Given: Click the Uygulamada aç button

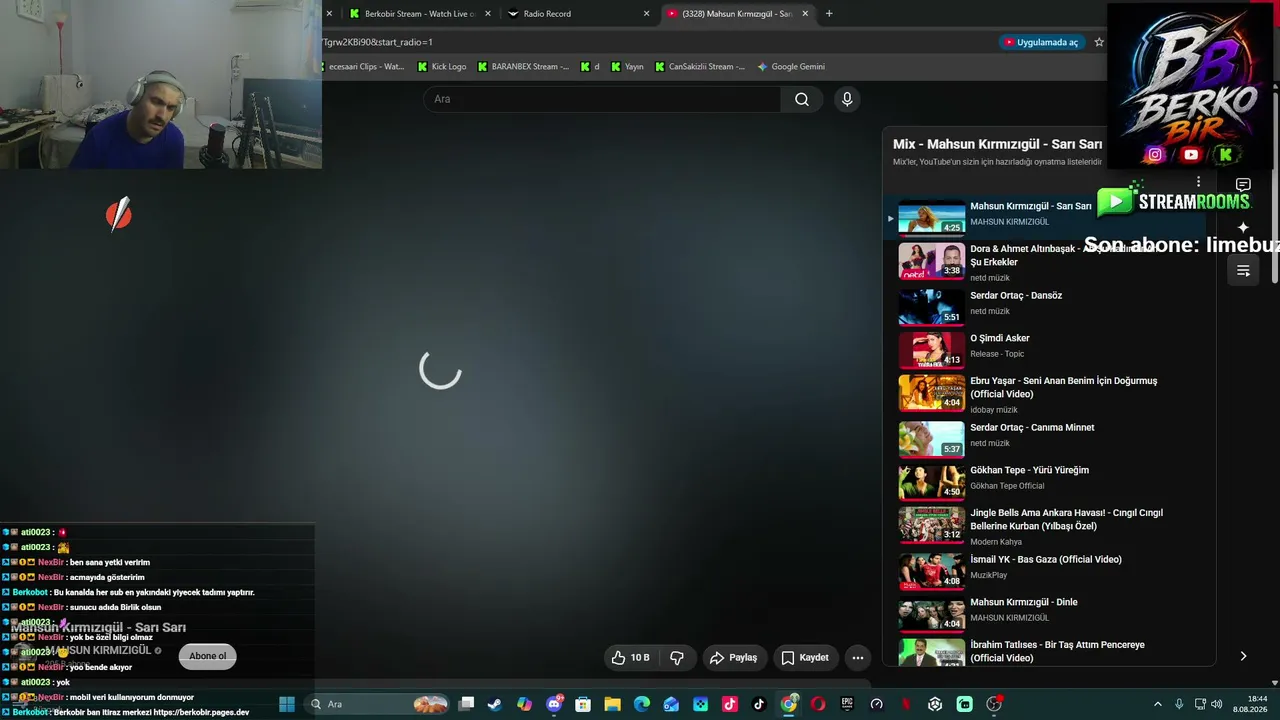Looking at the screenshot, I should click(x=1041, y=42).
